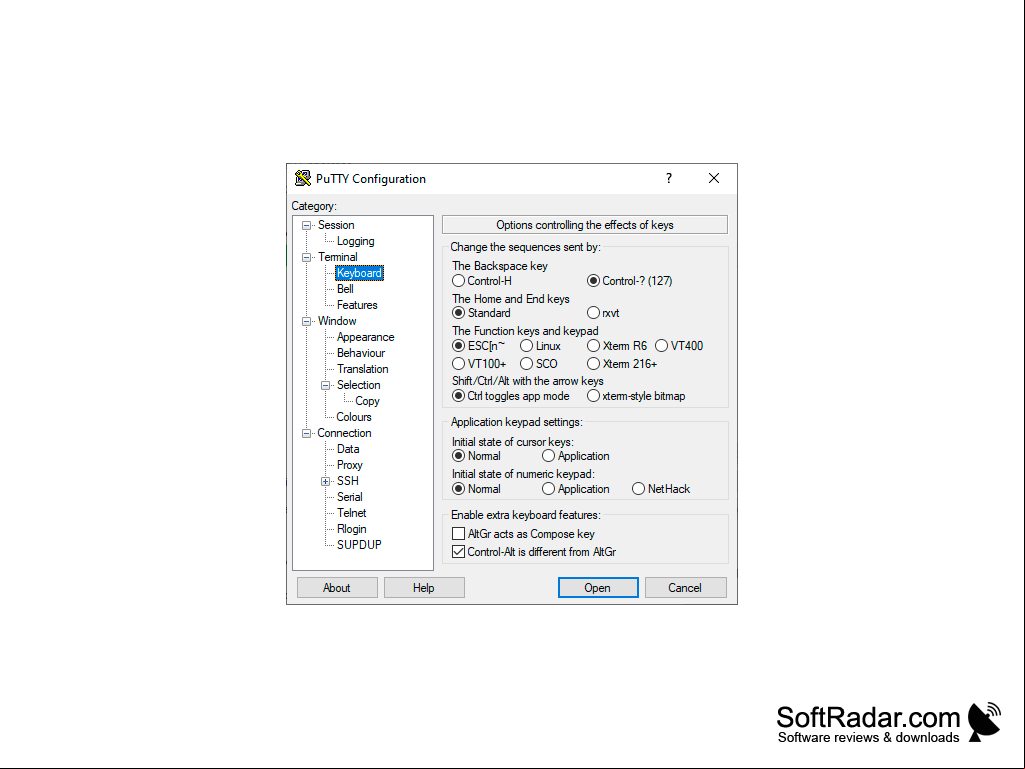The height and width of the screenshot is (769, 1025).
Task: Open the SUPDUP settings
Action: [359, 545]
